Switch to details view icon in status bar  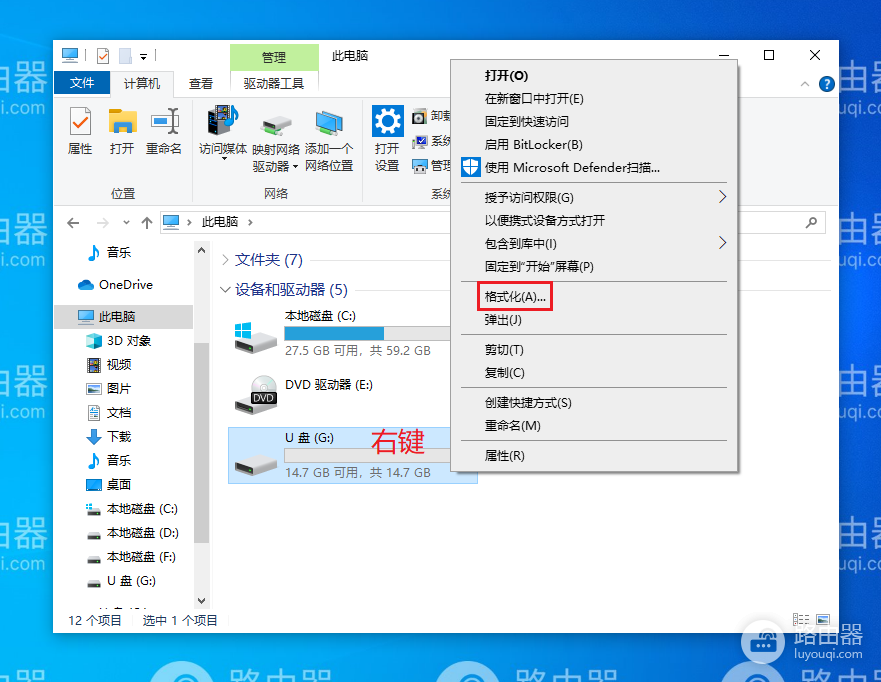[801, 620]
